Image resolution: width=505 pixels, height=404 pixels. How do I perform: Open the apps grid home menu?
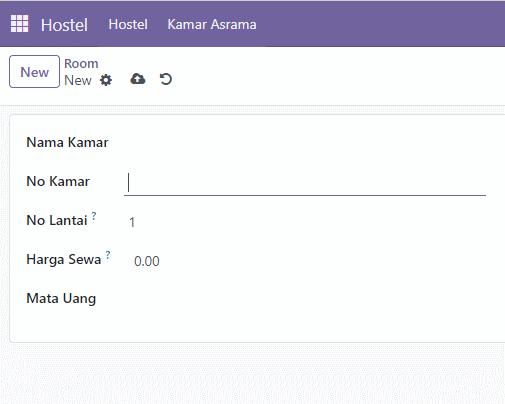coord(19,24)
